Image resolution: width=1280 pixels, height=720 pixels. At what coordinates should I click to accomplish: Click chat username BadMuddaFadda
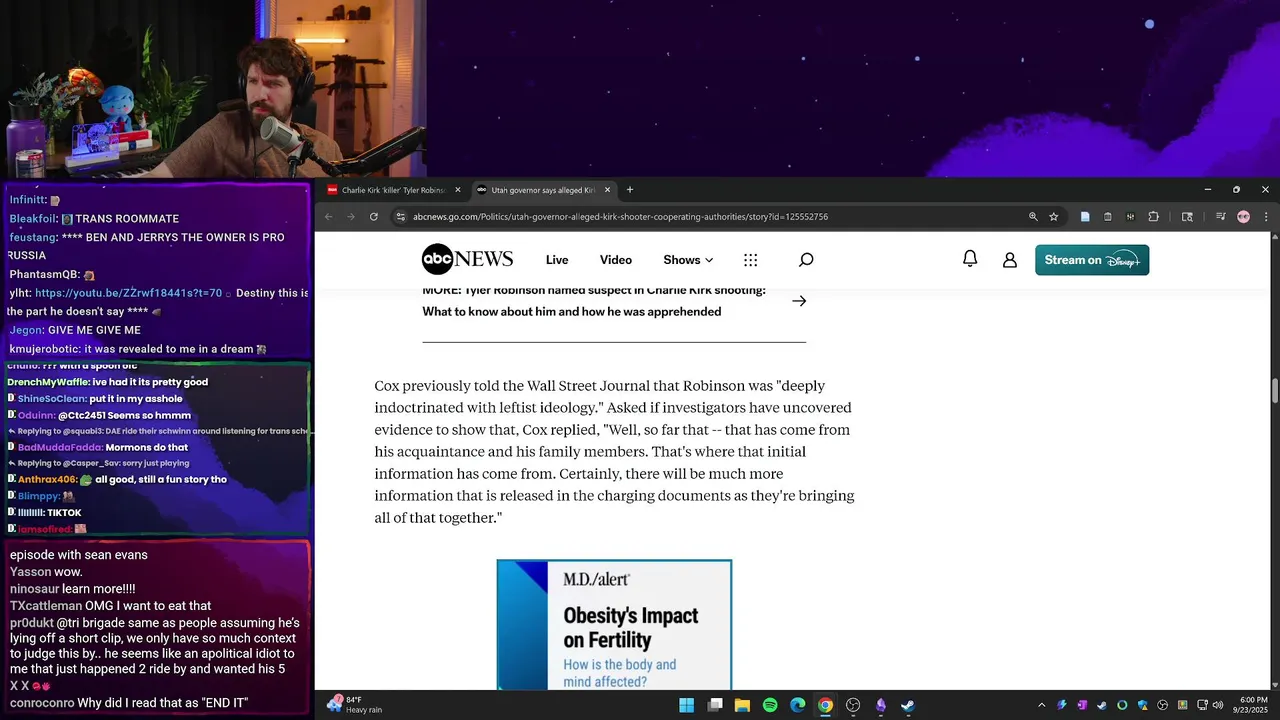(x=62, y=447)
